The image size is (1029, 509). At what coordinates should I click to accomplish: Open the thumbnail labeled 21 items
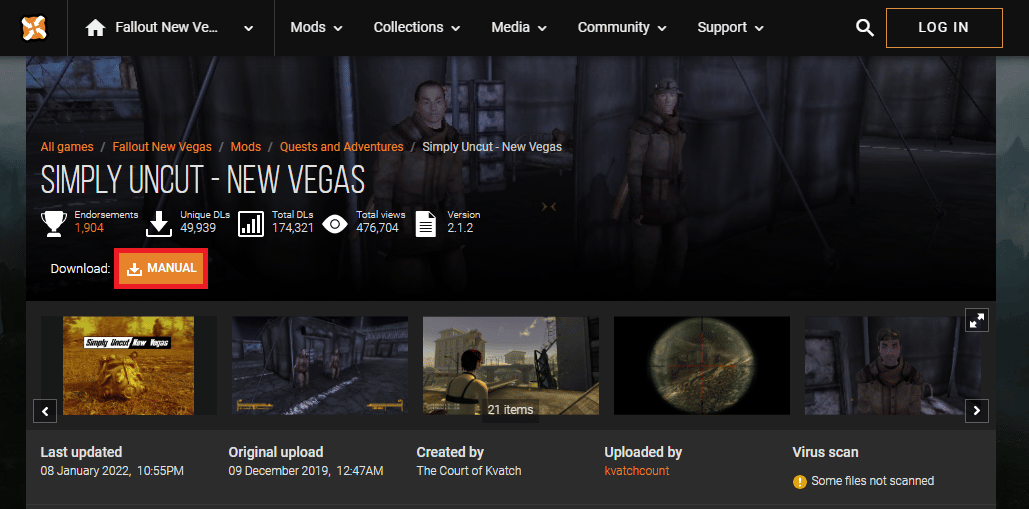pos(511,365)
